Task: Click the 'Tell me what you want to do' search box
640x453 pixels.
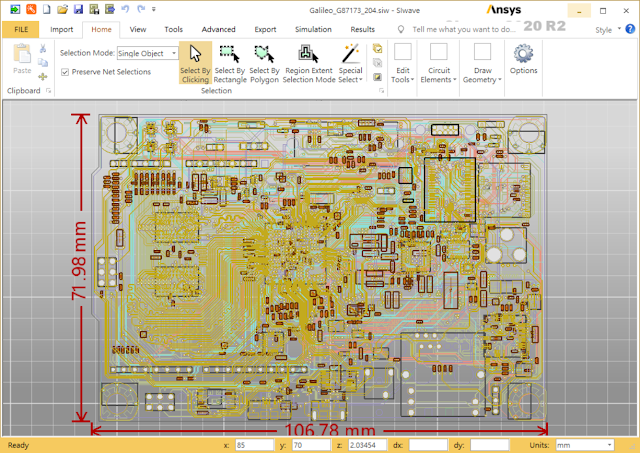Action: tap(464, 29)
